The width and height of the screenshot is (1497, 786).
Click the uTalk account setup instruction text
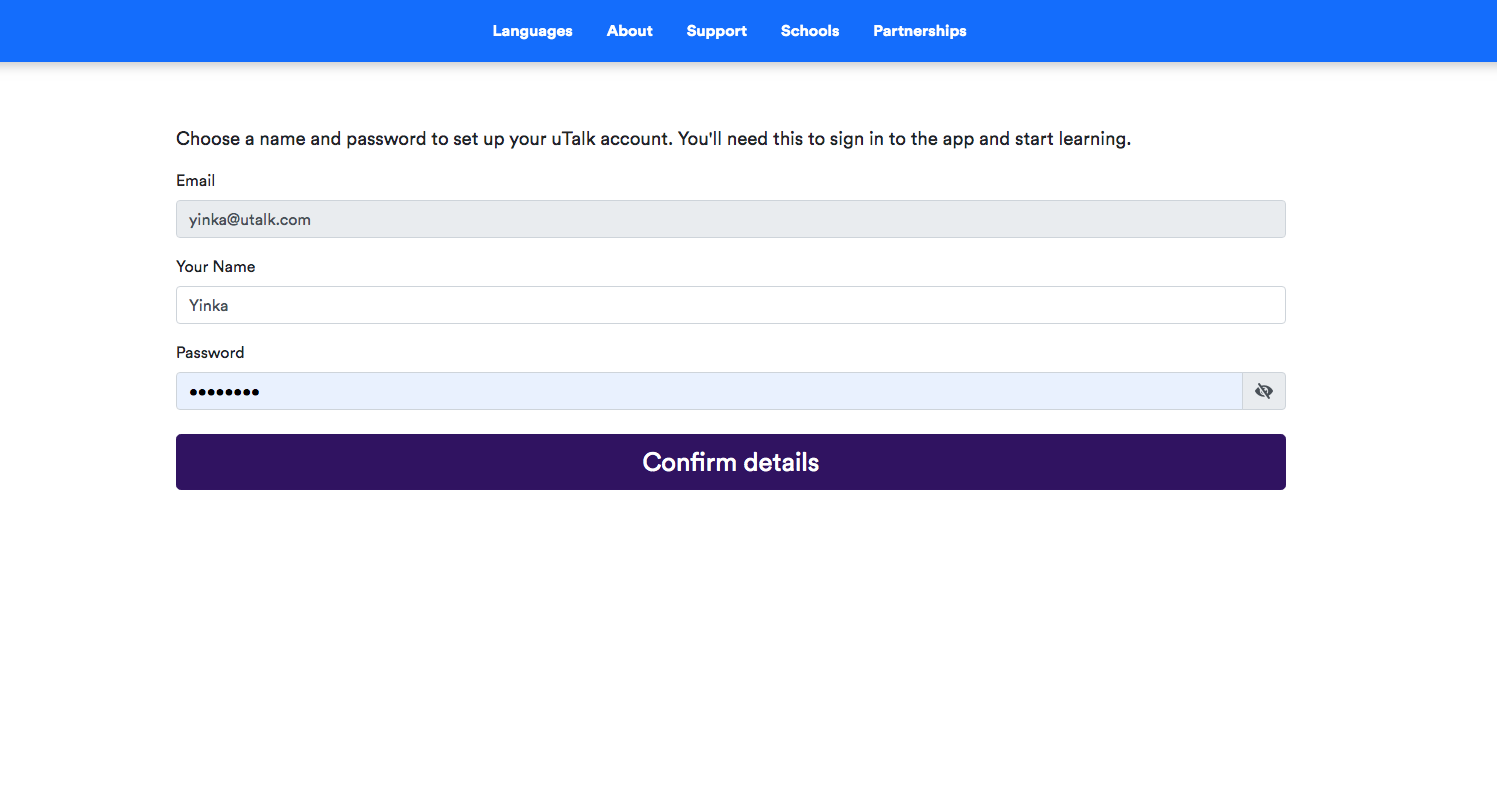pos(654,139)
